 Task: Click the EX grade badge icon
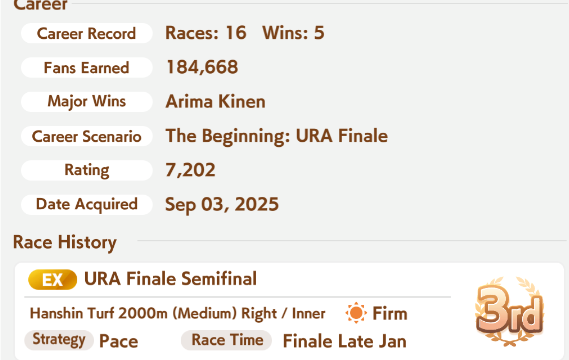tap(52, 280)
